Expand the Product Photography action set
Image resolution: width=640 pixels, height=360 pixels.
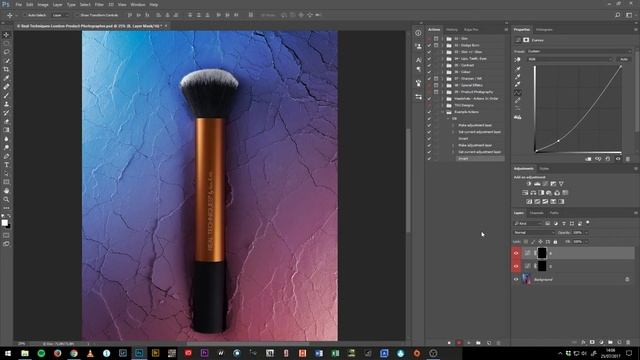tap(443, 92)
